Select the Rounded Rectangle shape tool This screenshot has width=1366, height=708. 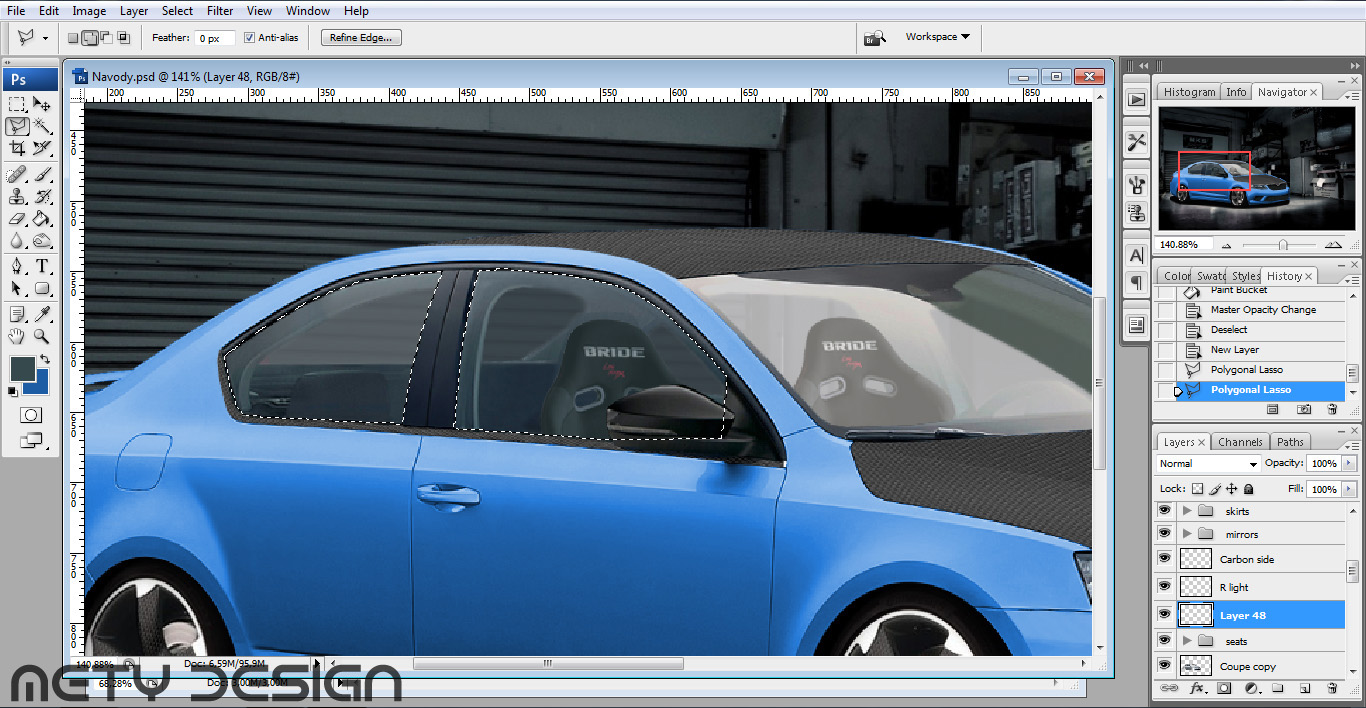point(42,289)
